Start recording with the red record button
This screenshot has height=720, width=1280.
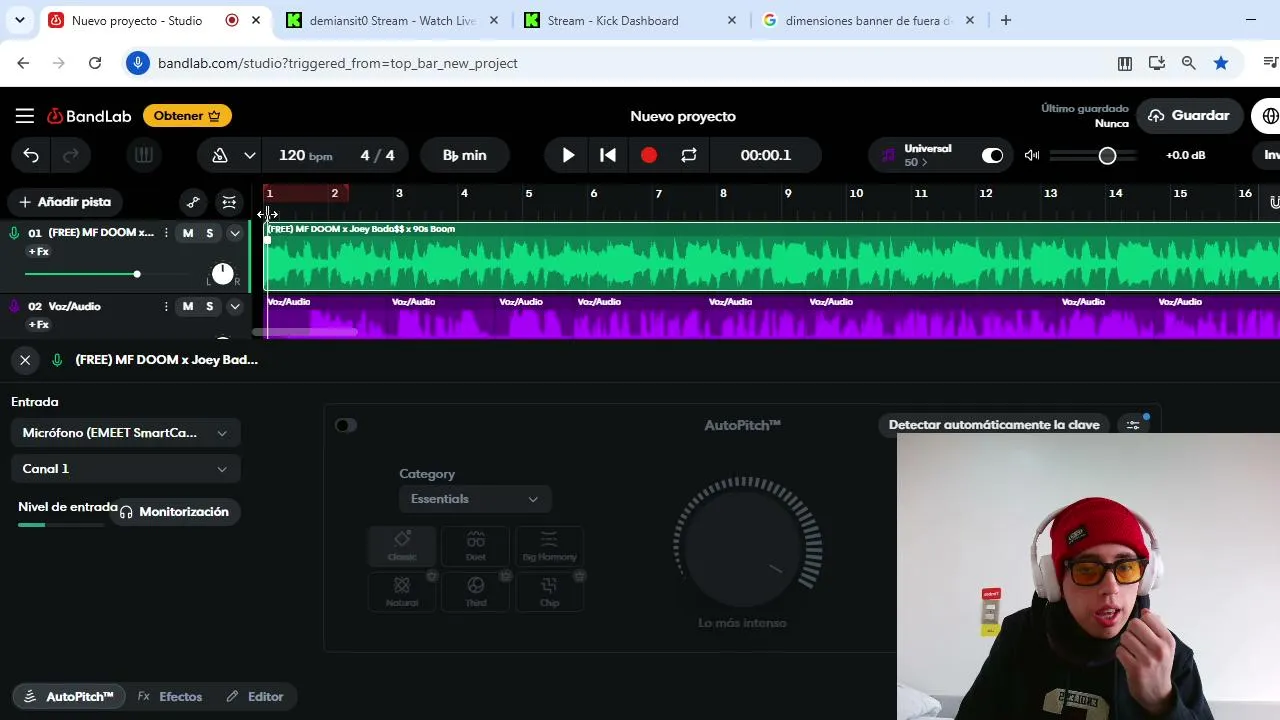[x=649, y=155]
